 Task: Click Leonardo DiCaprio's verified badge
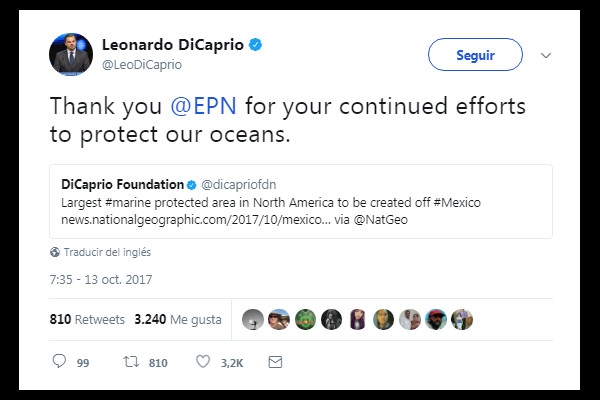tap(256, 44)
